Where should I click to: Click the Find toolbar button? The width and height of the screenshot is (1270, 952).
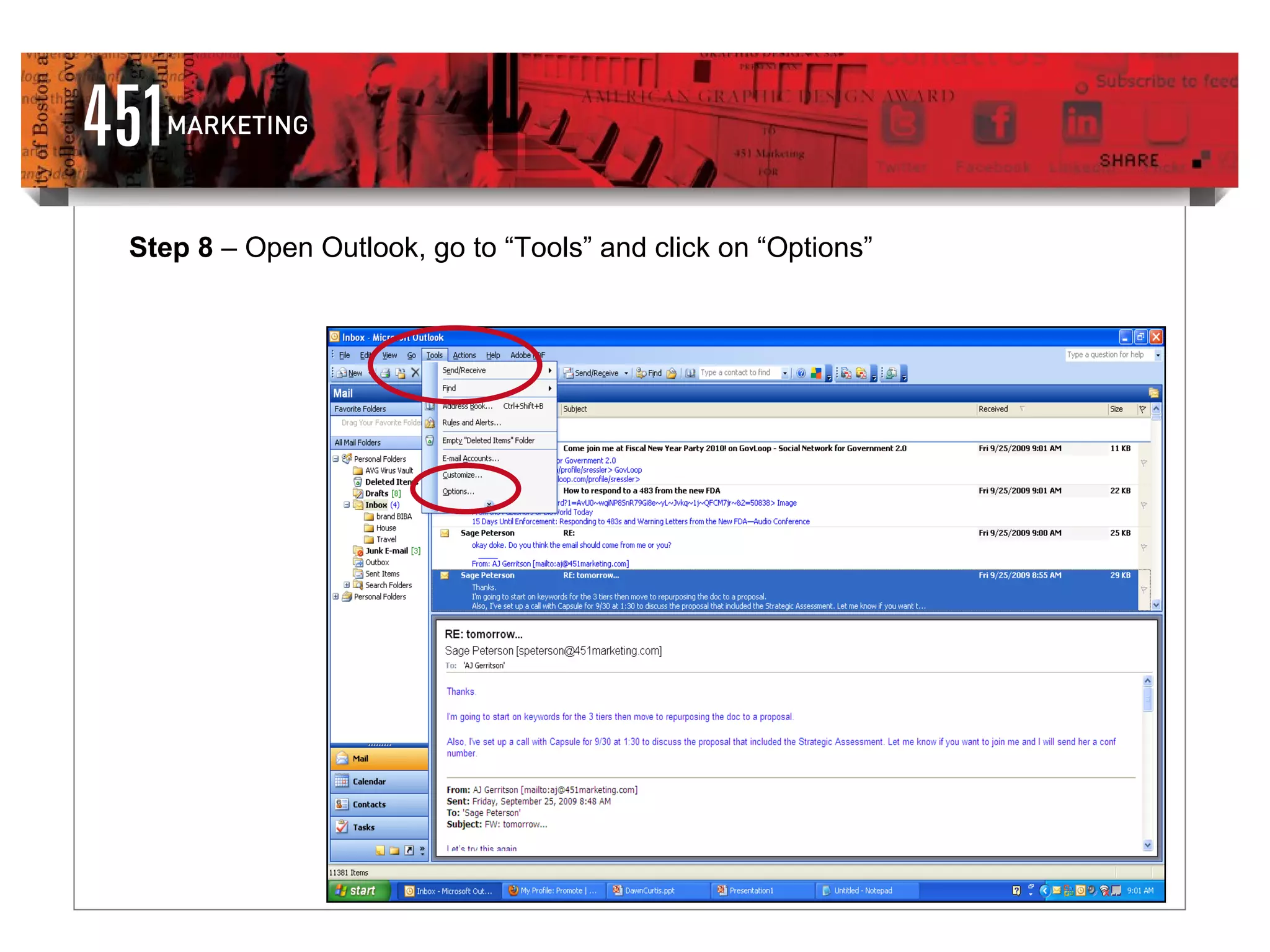click(x=649, y=373)
